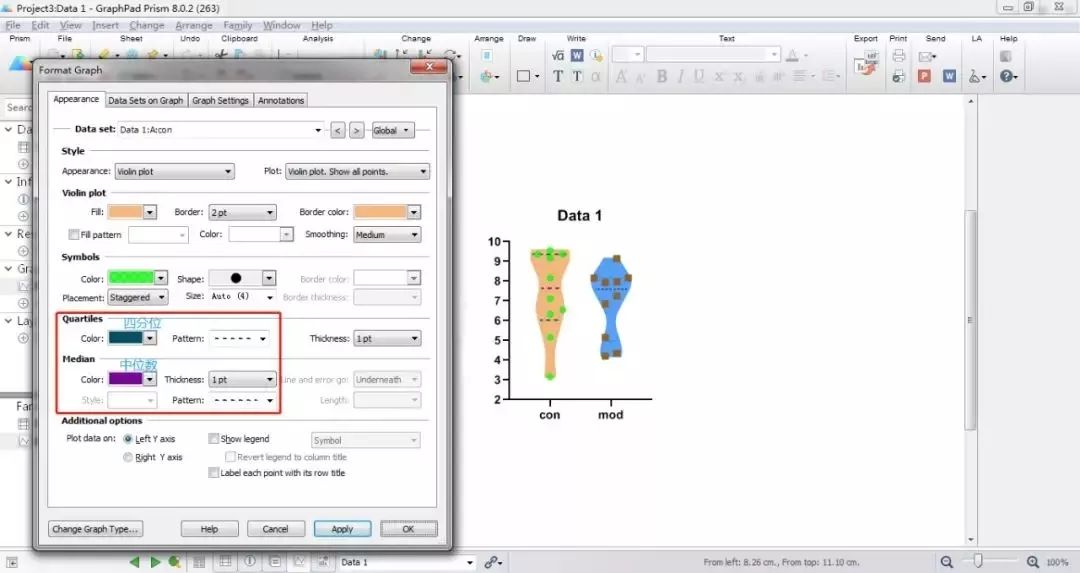Screen dimensions: 1080x573
Task: Click the graph vertical scrollbar
Action: pyautogui.click(x=970, y=320)
